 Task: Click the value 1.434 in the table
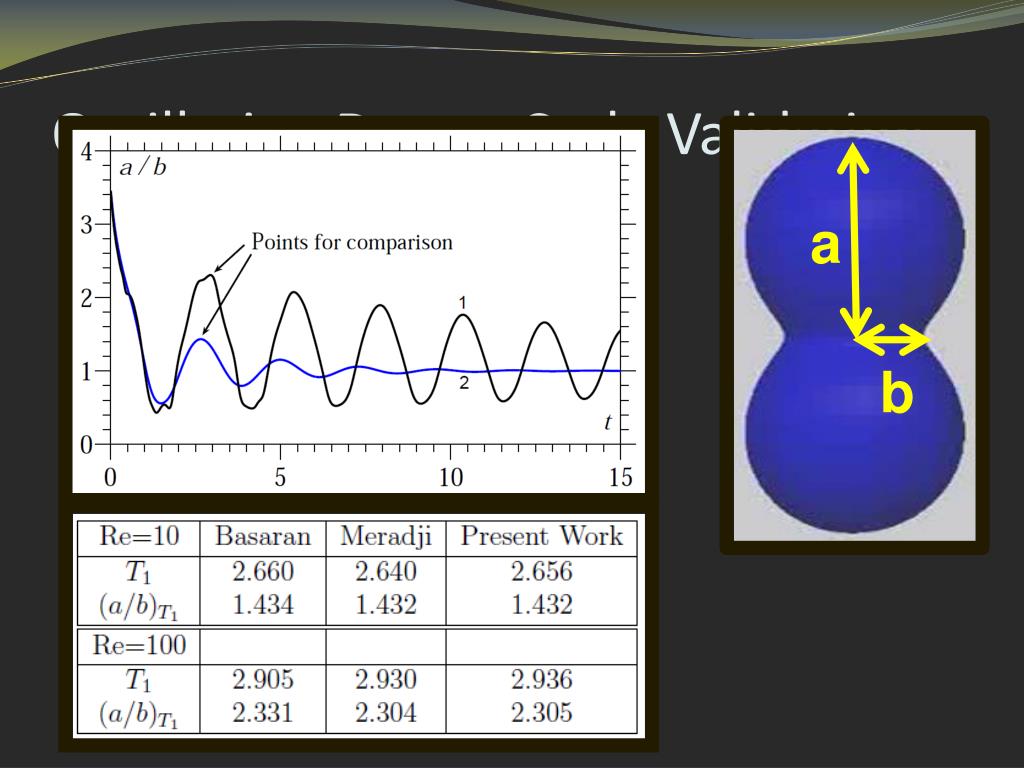point(263,605)
